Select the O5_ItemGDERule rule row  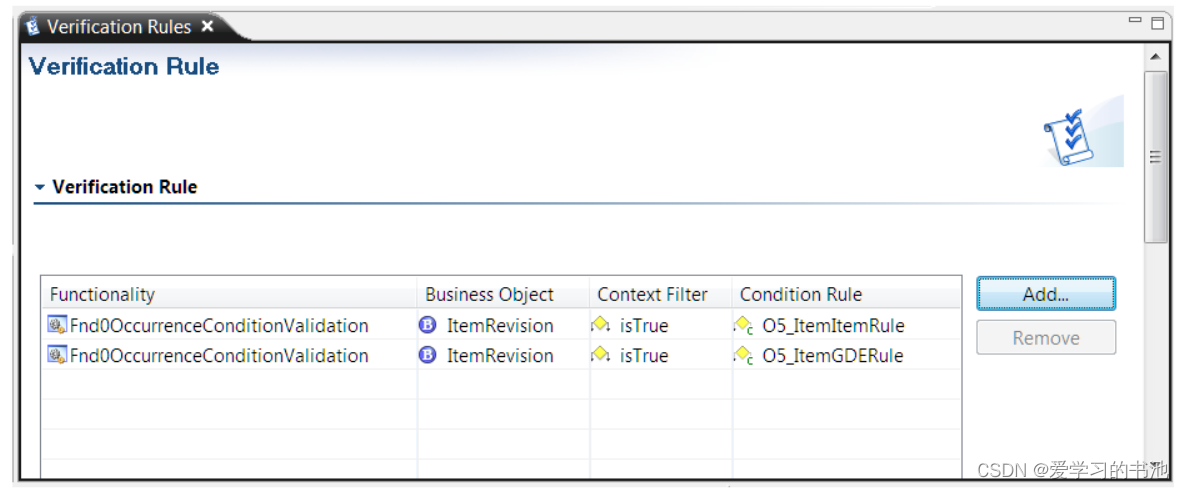click(x=832, y=355)
